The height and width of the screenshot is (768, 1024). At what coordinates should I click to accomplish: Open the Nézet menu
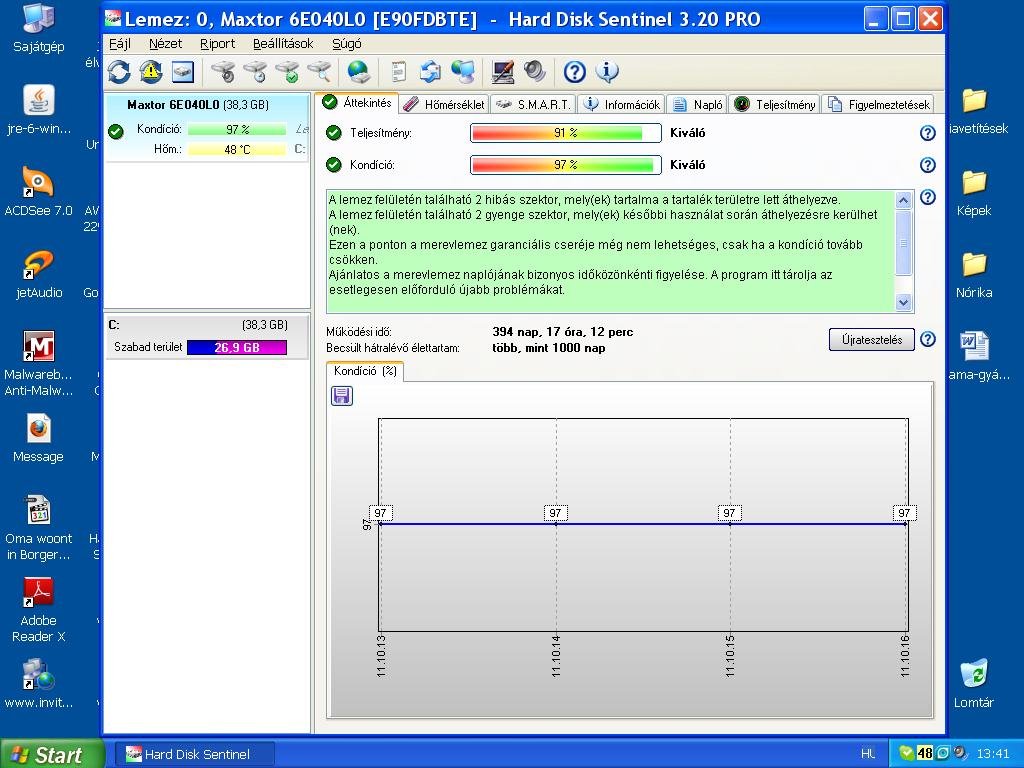[165, 44]
